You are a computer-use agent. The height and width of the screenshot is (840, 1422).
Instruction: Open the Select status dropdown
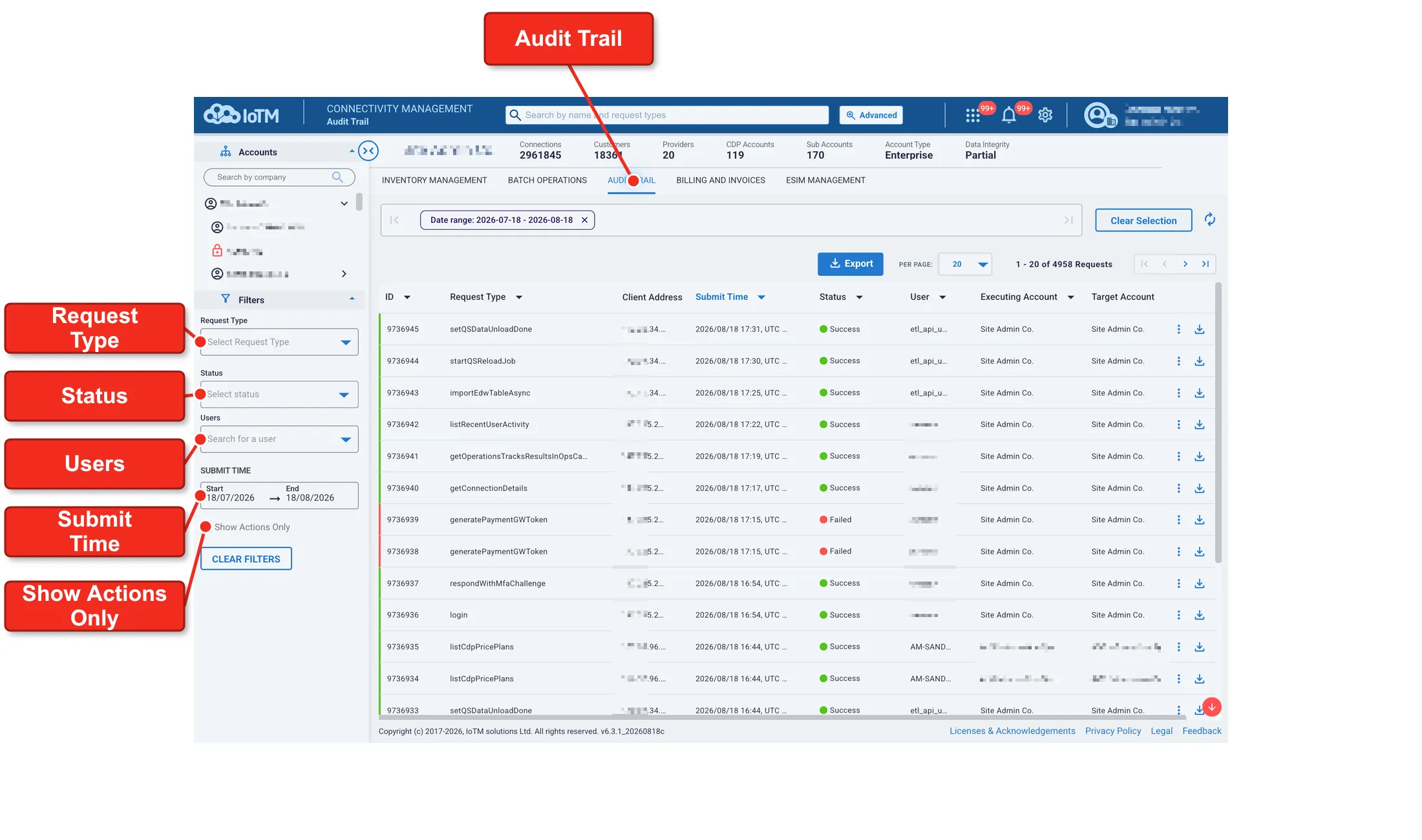click(x=279, y=394)
